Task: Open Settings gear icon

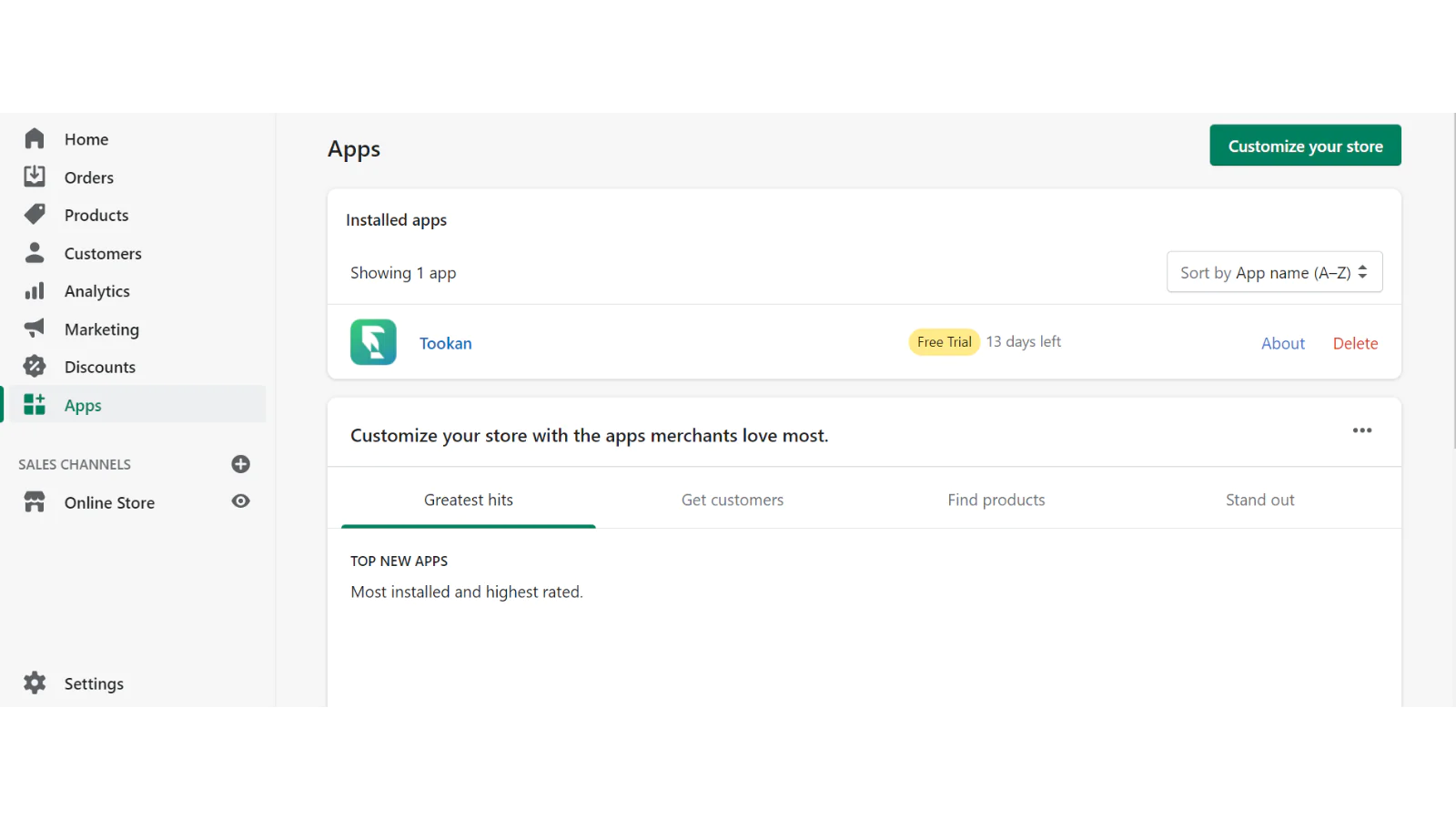Action: pyautogui.click(x=35, y=683)
